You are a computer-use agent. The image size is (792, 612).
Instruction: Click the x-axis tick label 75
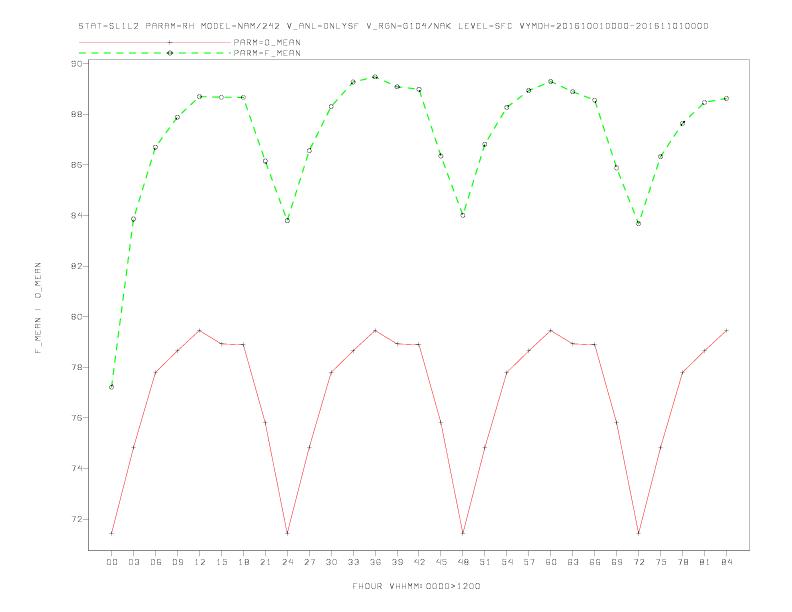pos(660,562)
